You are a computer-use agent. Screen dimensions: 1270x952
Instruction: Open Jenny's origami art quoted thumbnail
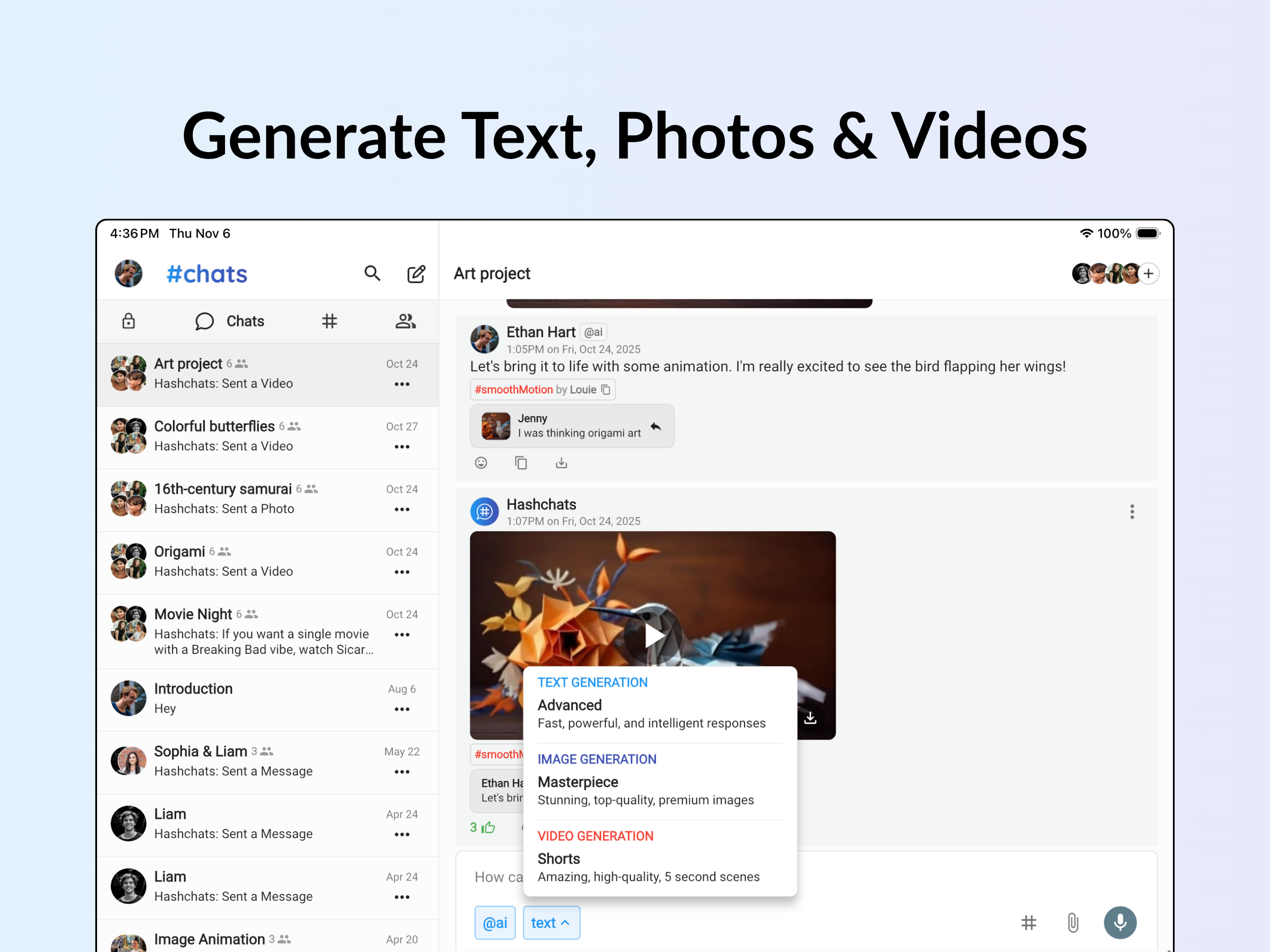pyautogui.click(x=496, y=426)
